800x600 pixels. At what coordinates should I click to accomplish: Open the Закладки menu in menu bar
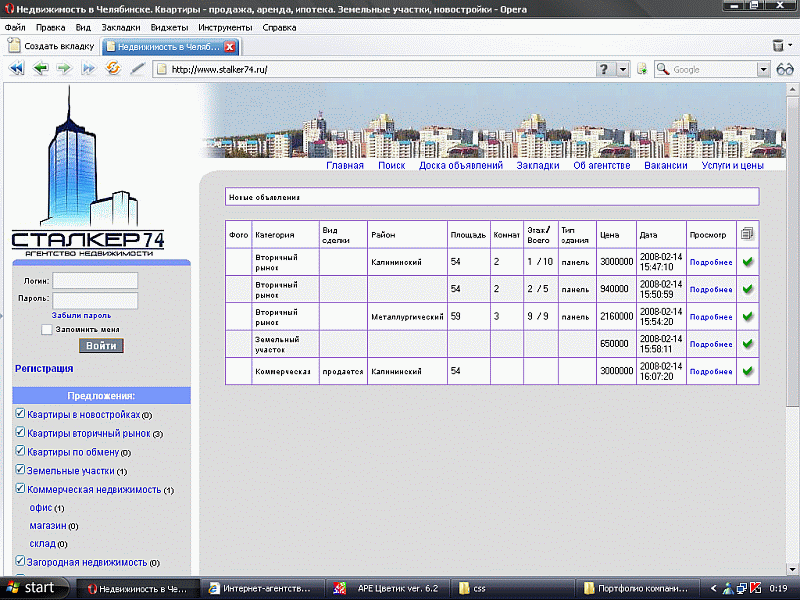coord(121,27)
